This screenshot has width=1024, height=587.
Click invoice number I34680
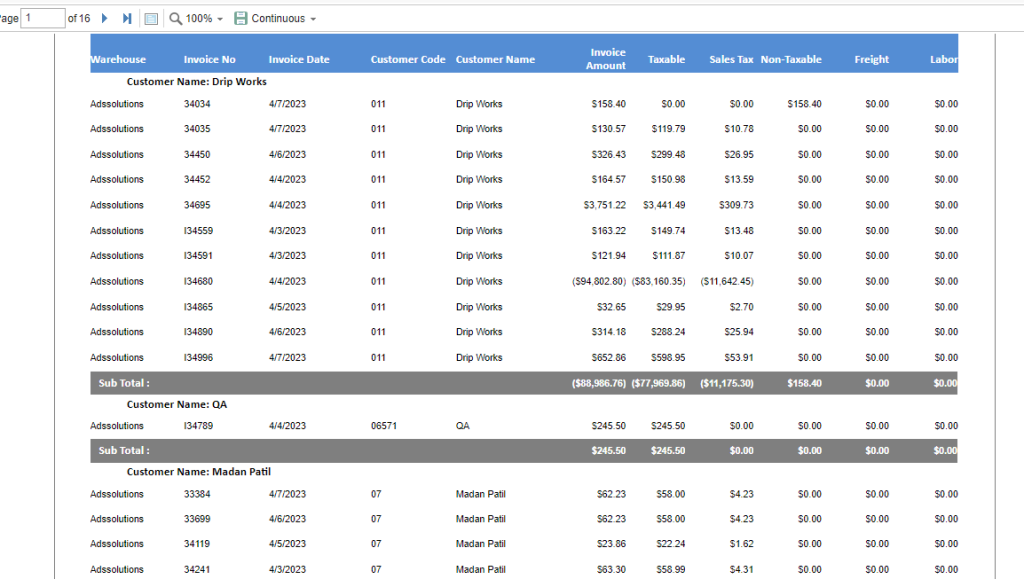tap(199, 281)
